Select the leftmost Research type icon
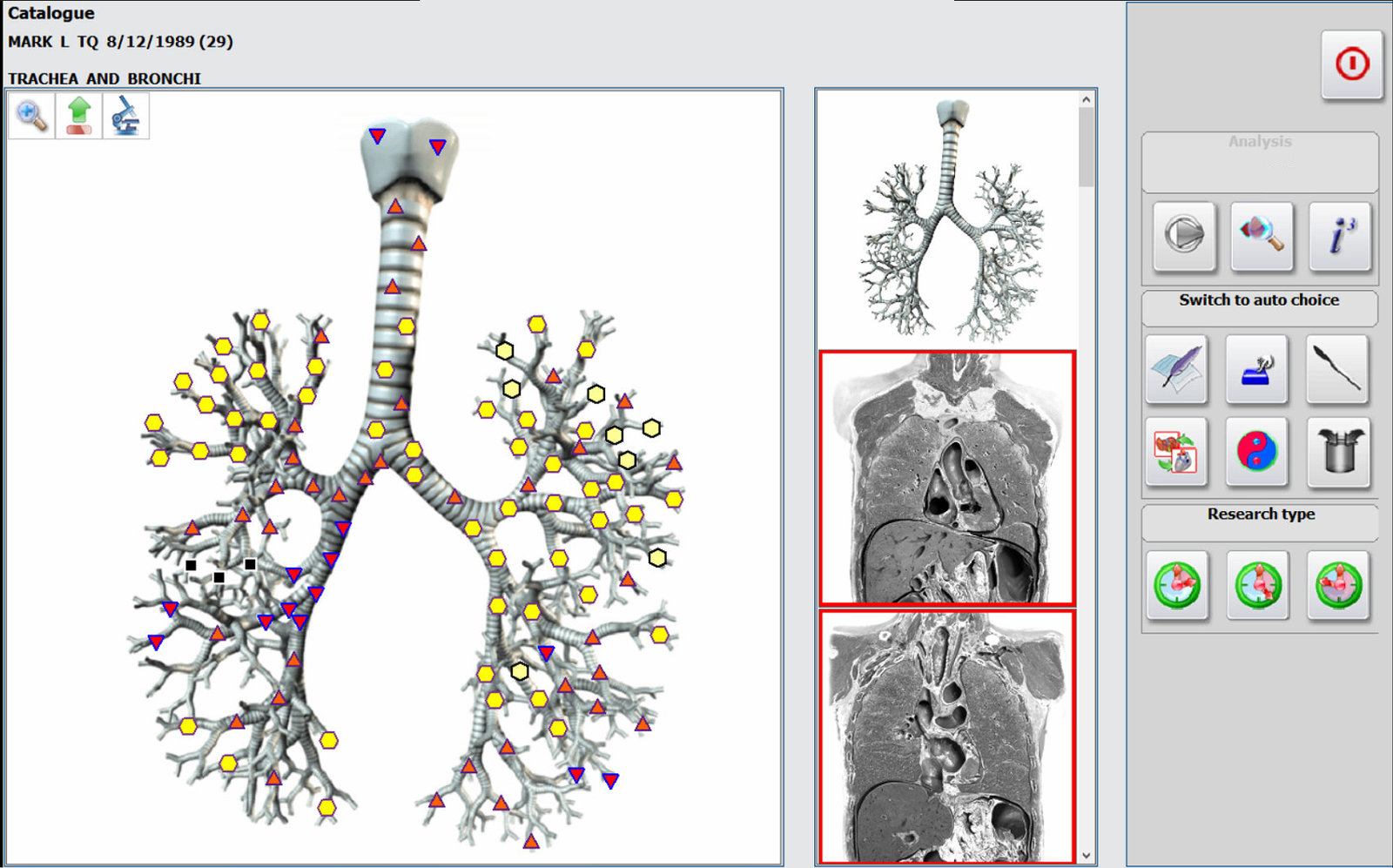The image size is (1393, 868). point(1177,584)
